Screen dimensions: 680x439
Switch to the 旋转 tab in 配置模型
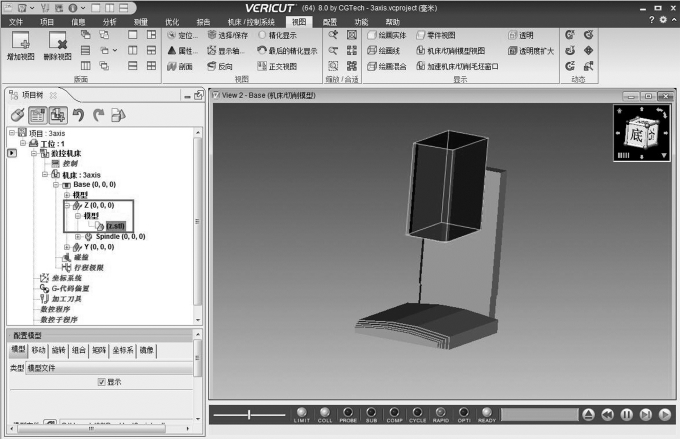click(58, 351)
